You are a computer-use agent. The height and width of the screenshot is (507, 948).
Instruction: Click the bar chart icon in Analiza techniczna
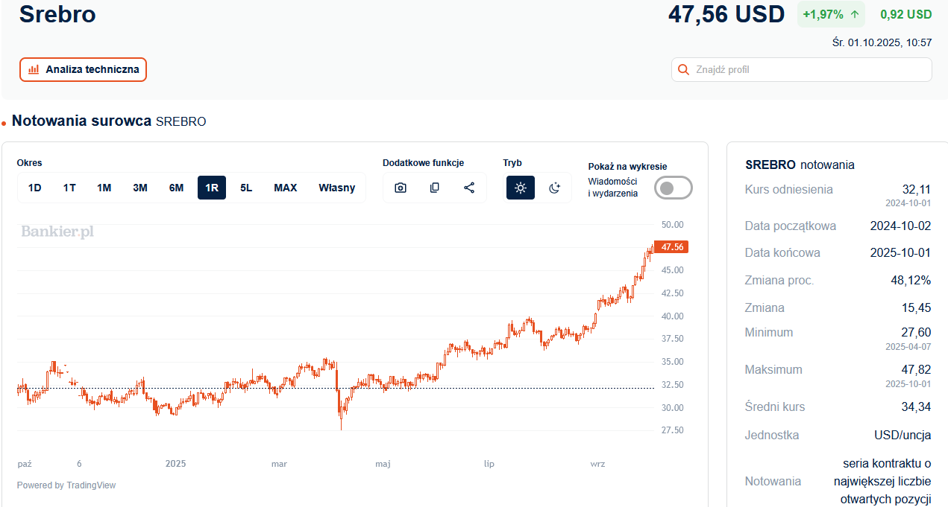(34, 70)
